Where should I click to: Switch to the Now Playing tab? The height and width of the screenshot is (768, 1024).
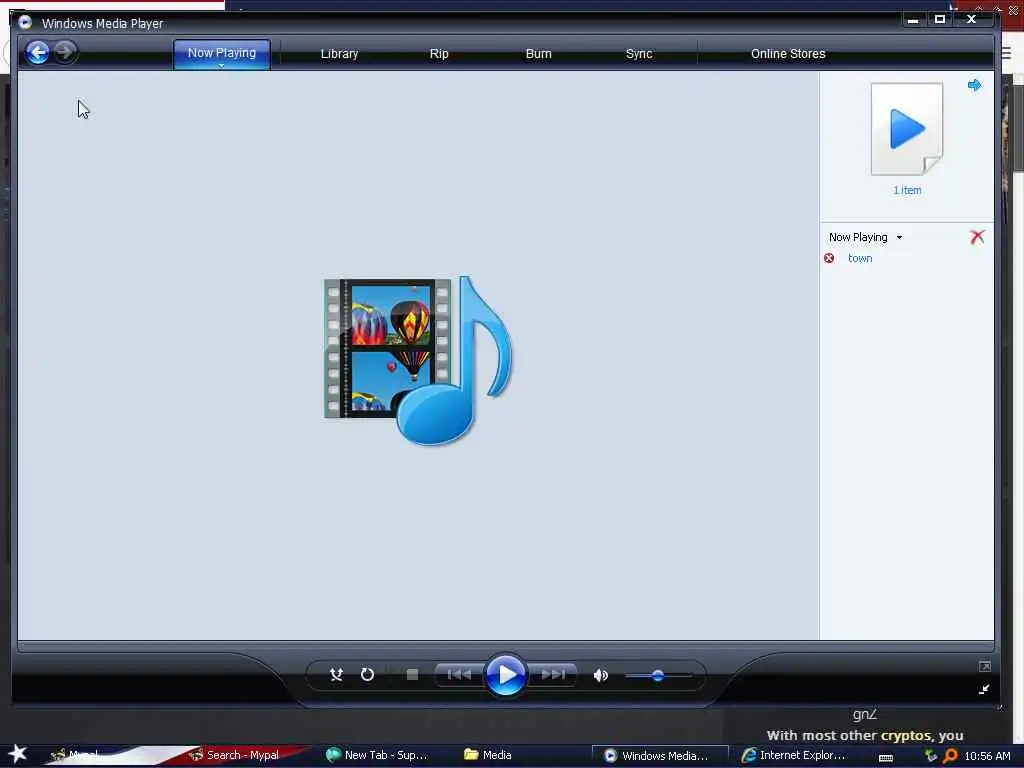point(222,53)
